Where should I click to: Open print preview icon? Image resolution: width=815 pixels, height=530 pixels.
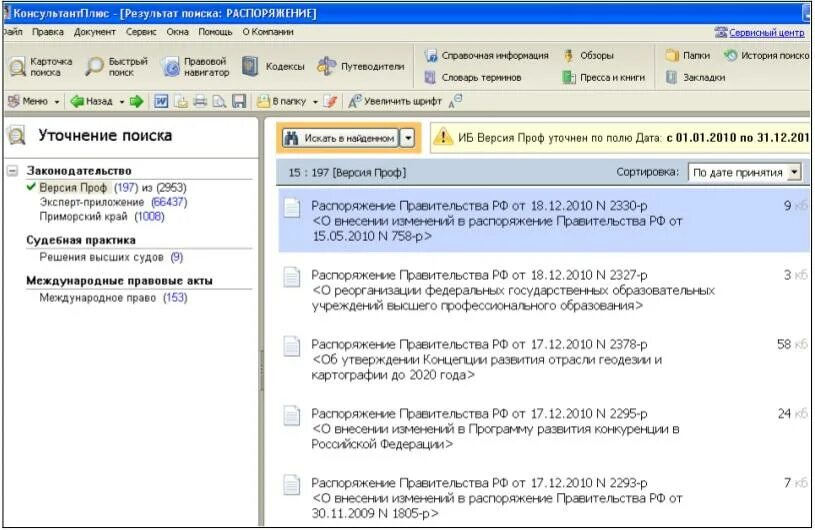coord(219,101)
